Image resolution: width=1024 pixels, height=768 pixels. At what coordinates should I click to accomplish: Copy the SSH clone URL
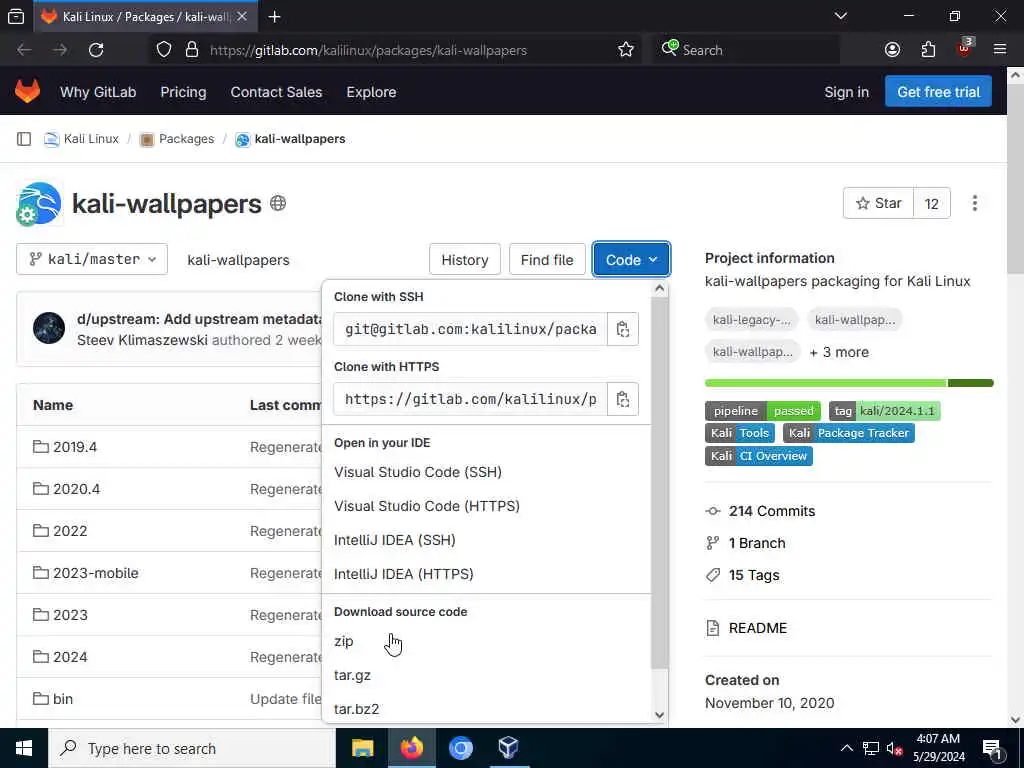(623, 329)
